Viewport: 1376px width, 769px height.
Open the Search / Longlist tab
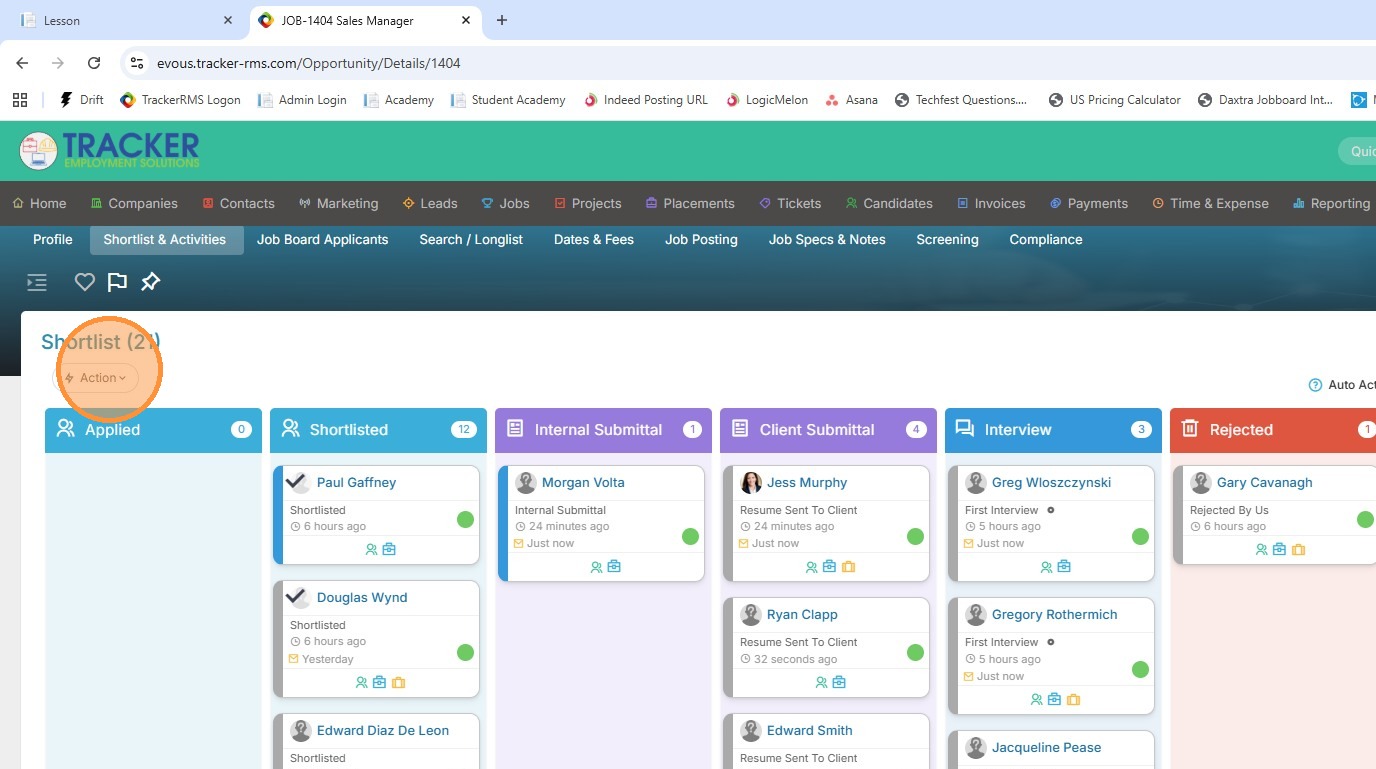coord(471,240)
